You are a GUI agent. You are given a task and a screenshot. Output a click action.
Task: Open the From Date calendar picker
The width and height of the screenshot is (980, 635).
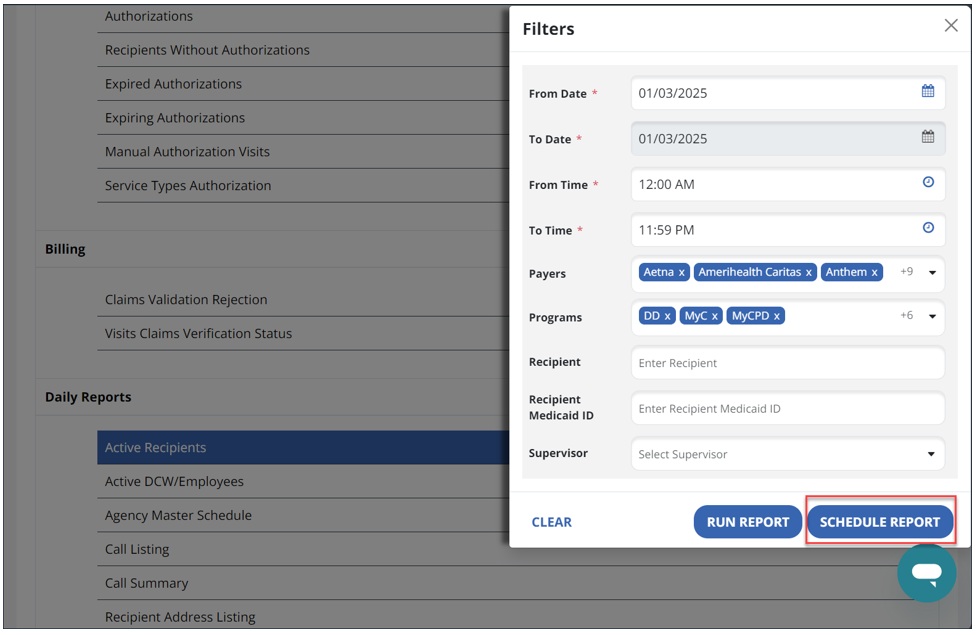[927, 92]
